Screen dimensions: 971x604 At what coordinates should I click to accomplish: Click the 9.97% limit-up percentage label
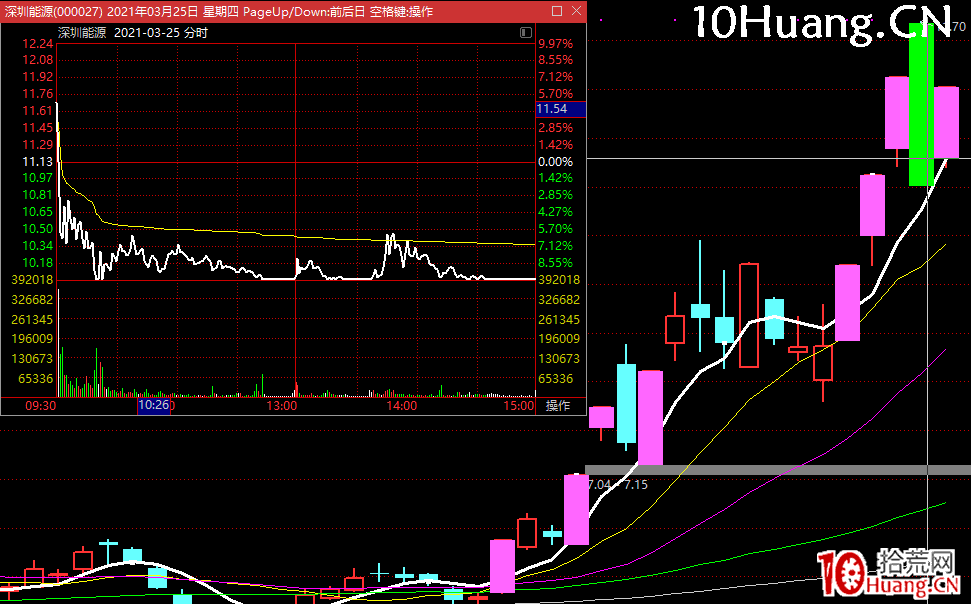click(555, 43)
